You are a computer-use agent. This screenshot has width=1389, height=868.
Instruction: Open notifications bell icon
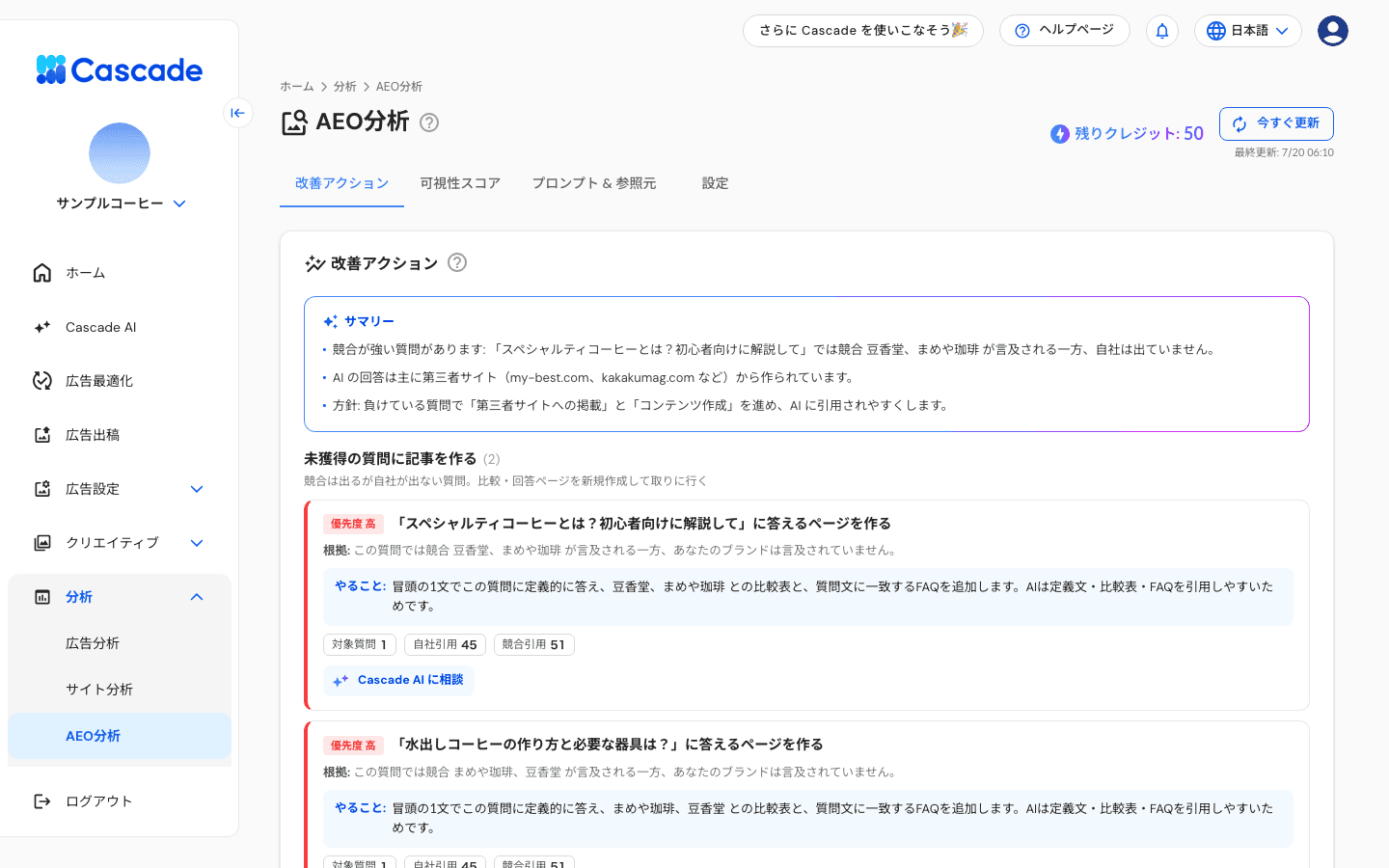tap(1162, 31)
